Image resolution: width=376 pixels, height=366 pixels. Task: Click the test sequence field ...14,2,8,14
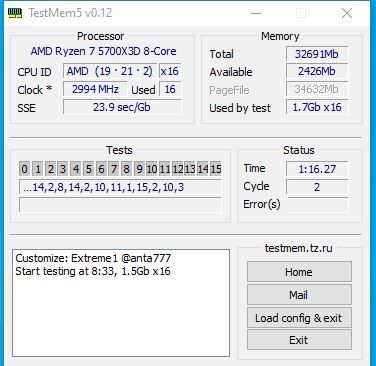[120, 187]
